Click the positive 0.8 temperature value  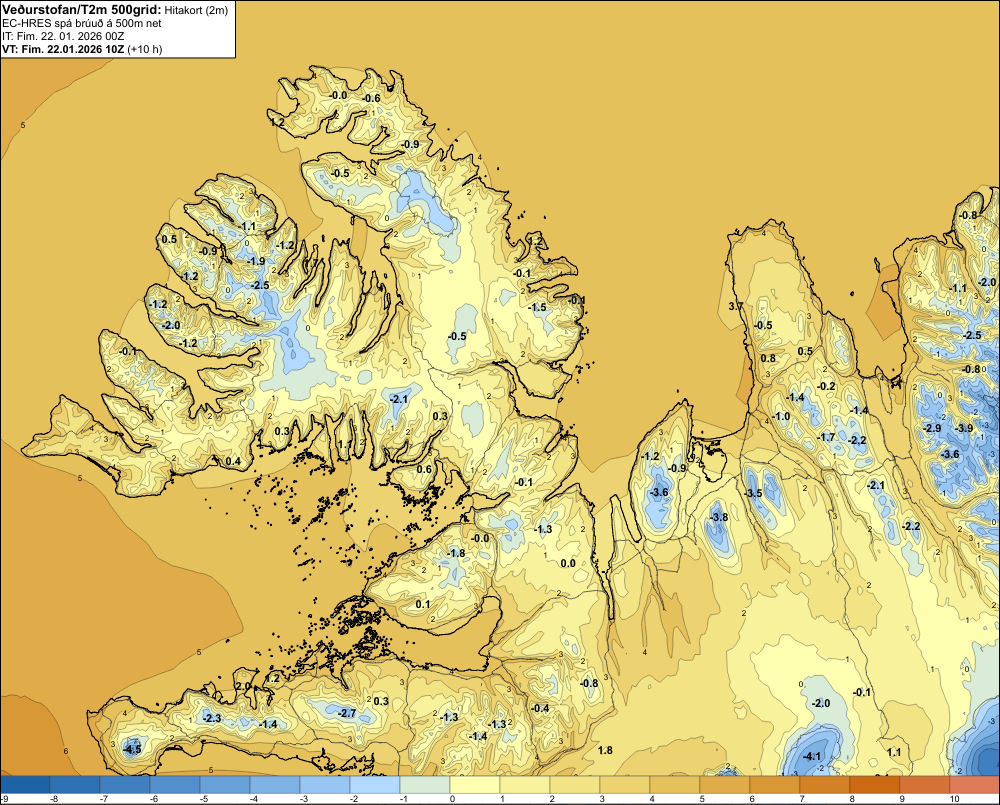768,358
